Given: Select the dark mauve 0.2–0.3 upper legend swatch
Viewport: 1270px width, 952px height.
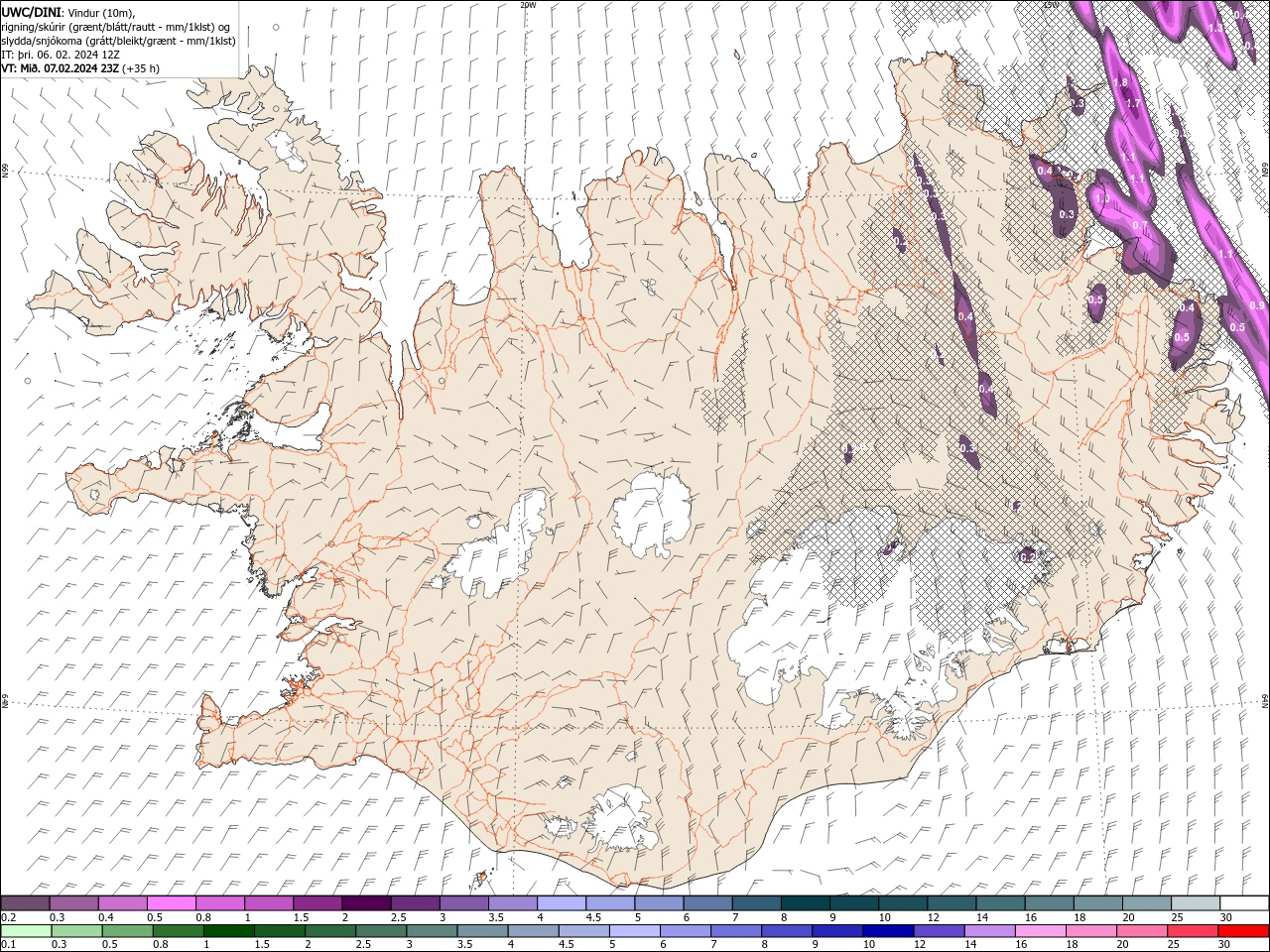Looking at the screenshot, I should point(26,903).
